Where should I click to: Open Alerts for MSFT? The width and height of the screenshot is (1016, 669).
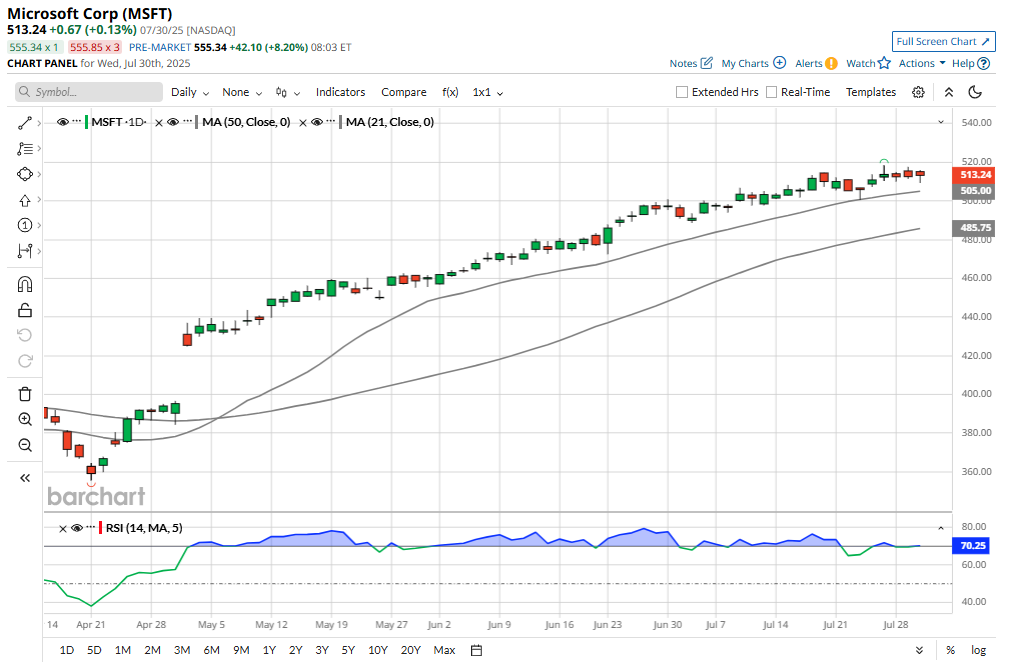click(816, 63)
